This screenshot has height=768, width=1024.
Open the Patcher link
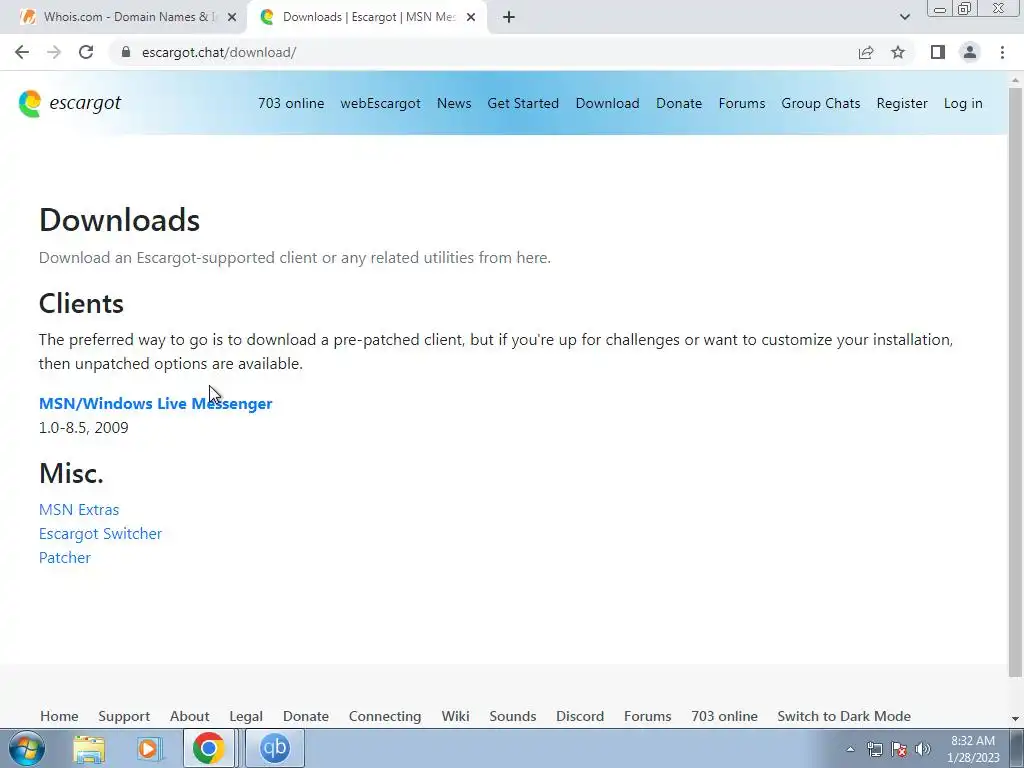(x=65, y=558)
